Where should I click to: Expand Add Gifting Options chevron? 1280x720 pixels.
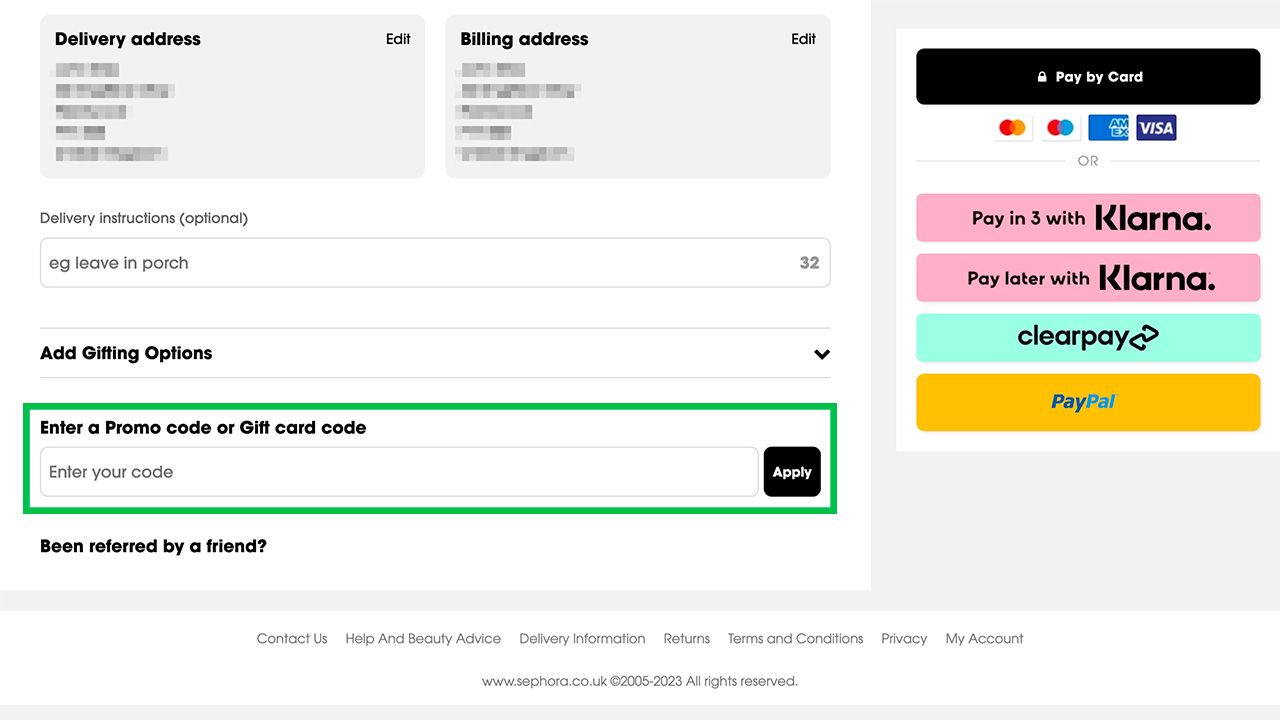(822, 354)
